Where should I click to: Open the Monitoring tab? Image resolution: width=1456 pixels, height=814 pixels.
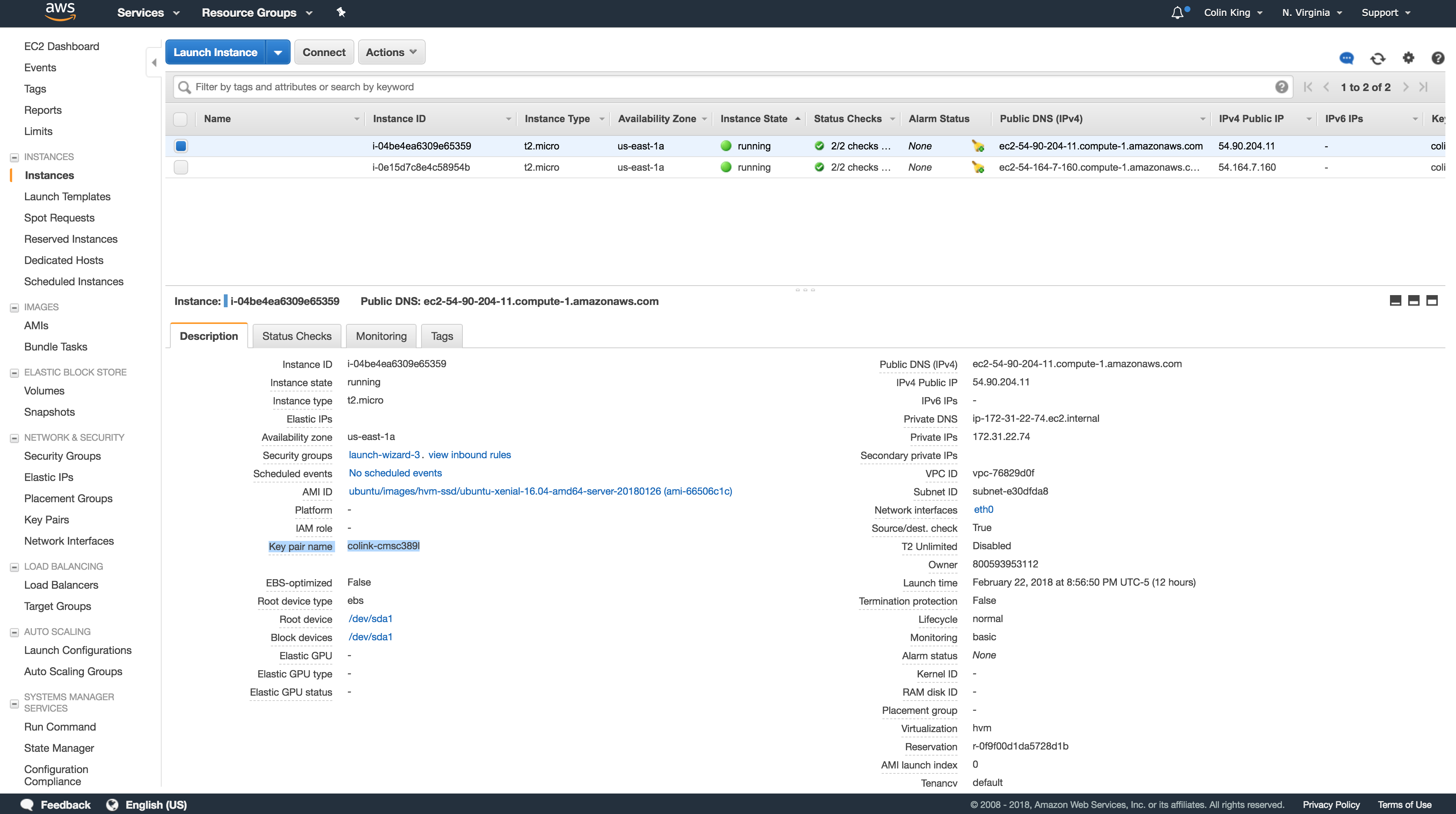coord(381,336)
